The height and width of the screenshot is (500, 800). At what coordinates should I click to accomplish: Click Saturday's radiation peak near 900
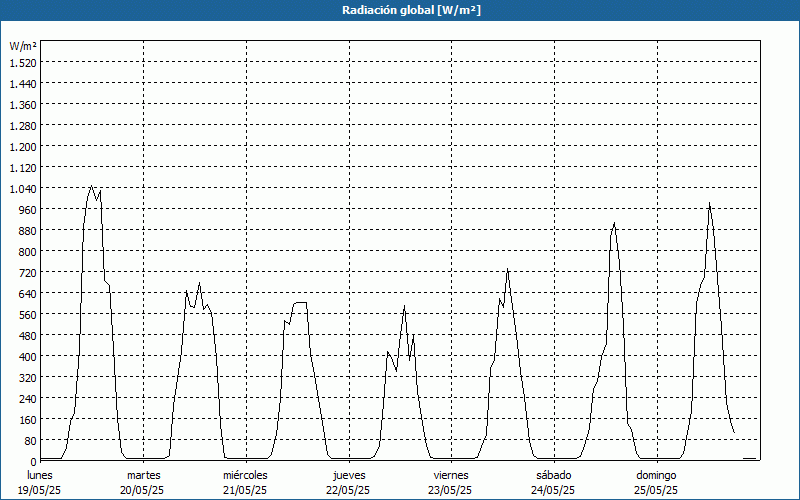tap(615, 223)
